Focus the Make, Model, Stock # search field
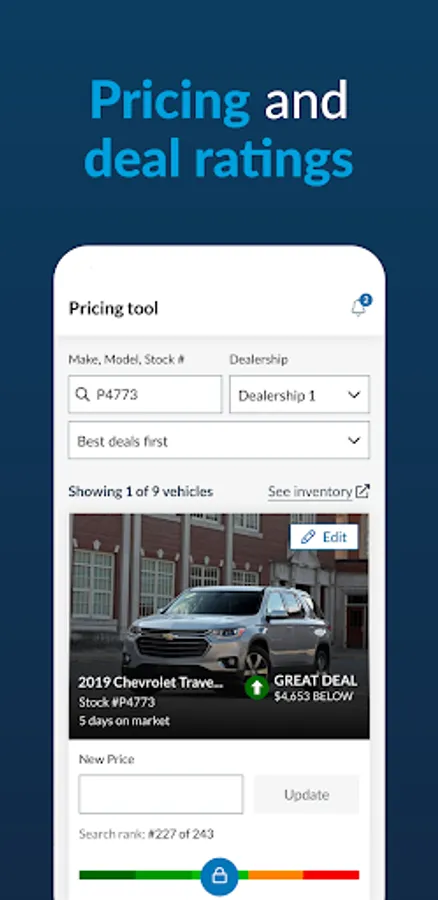Screen dimensions: 438x900 coord(145,394)
